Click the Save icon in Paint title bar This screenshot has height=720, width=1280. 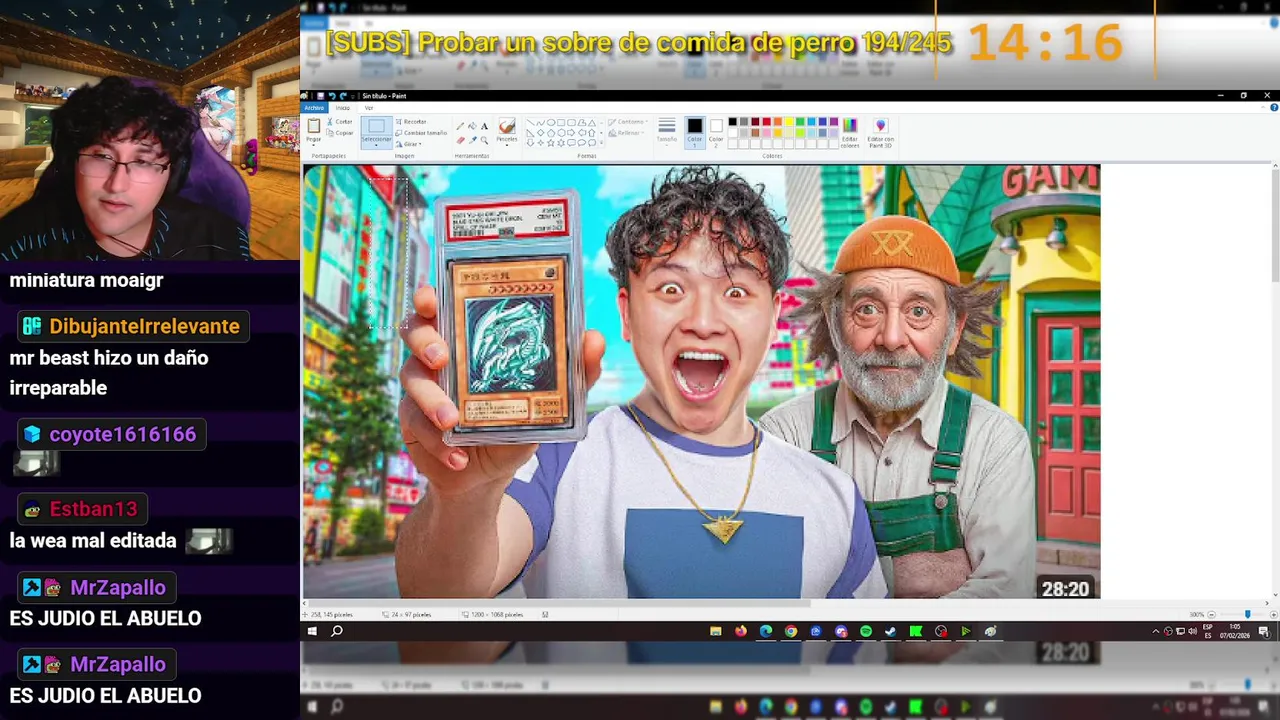point(320,96)
